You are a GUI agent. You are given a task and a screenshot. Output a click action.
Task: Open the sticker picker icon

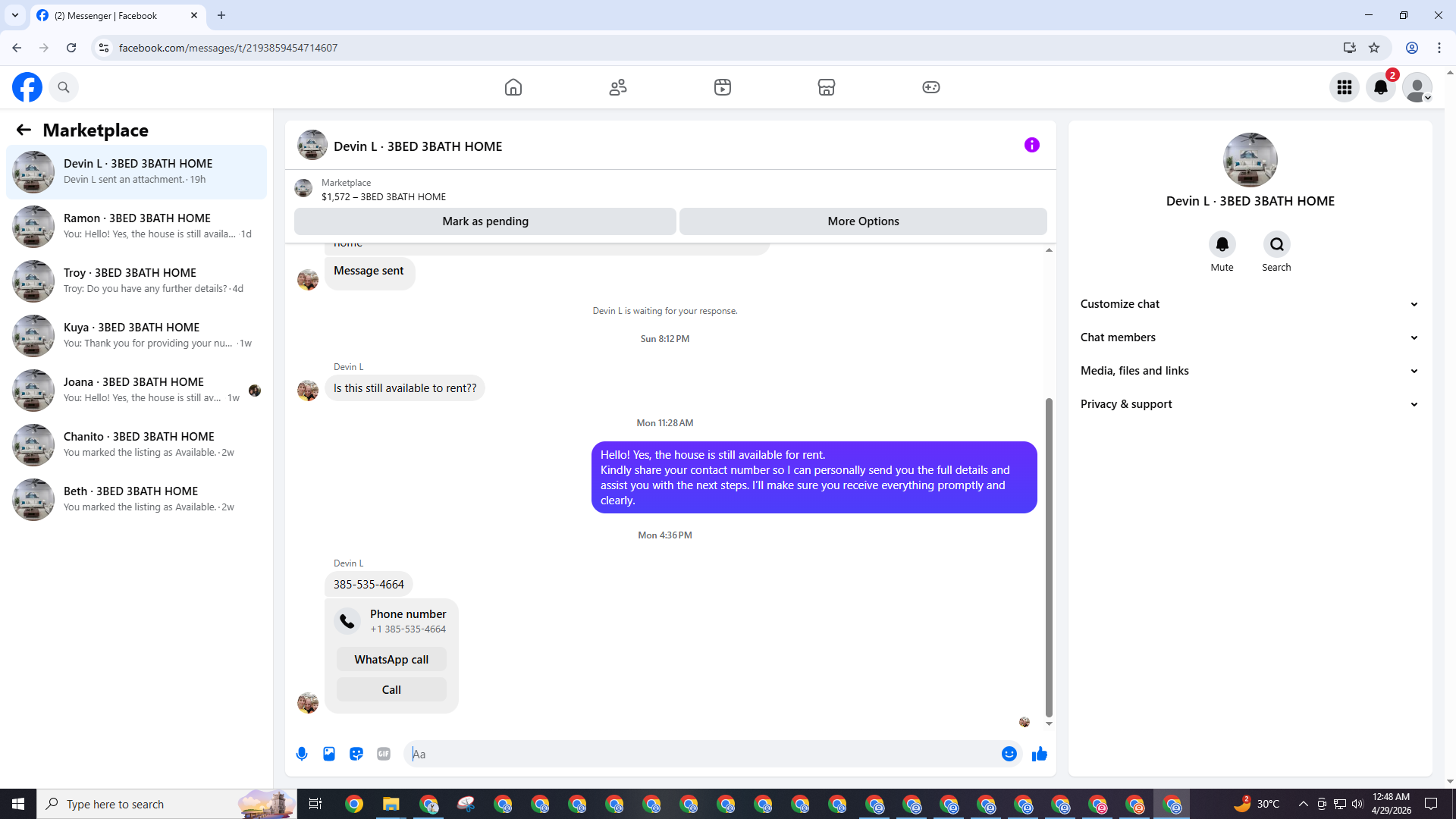tap(356, 754)
